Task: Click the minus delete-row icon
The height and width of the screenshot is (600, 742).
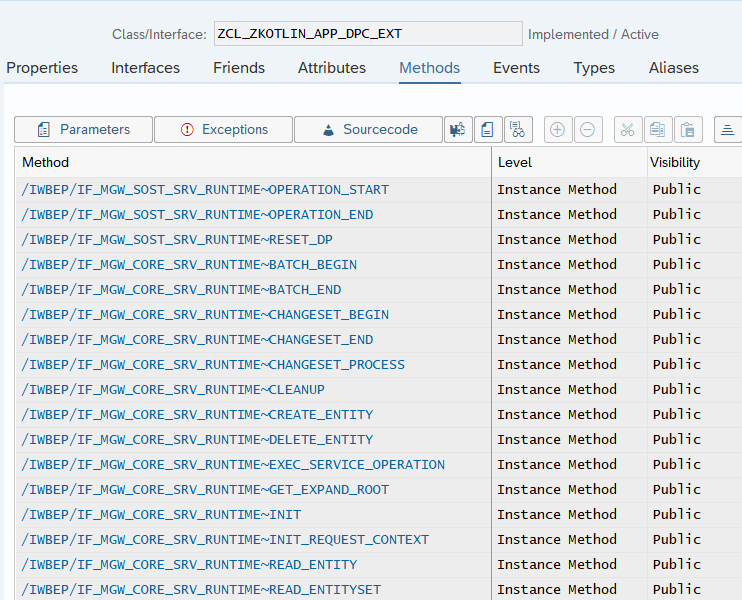Action: click(588, 130)
